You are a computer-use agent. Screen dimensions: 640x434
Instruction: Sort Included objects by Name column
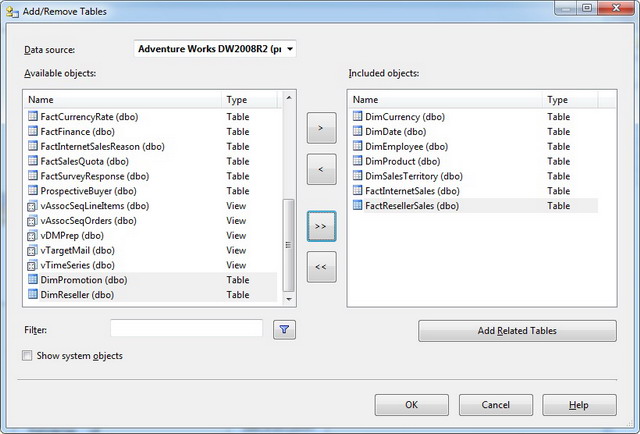[447, 100]
